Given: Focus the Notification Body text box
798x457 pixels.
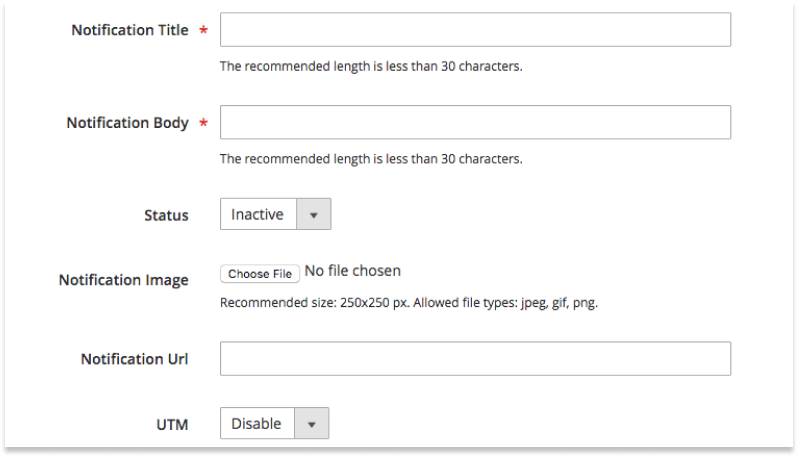Looking at the screenshot, I should pyautogui.click(x=475, y=122).
